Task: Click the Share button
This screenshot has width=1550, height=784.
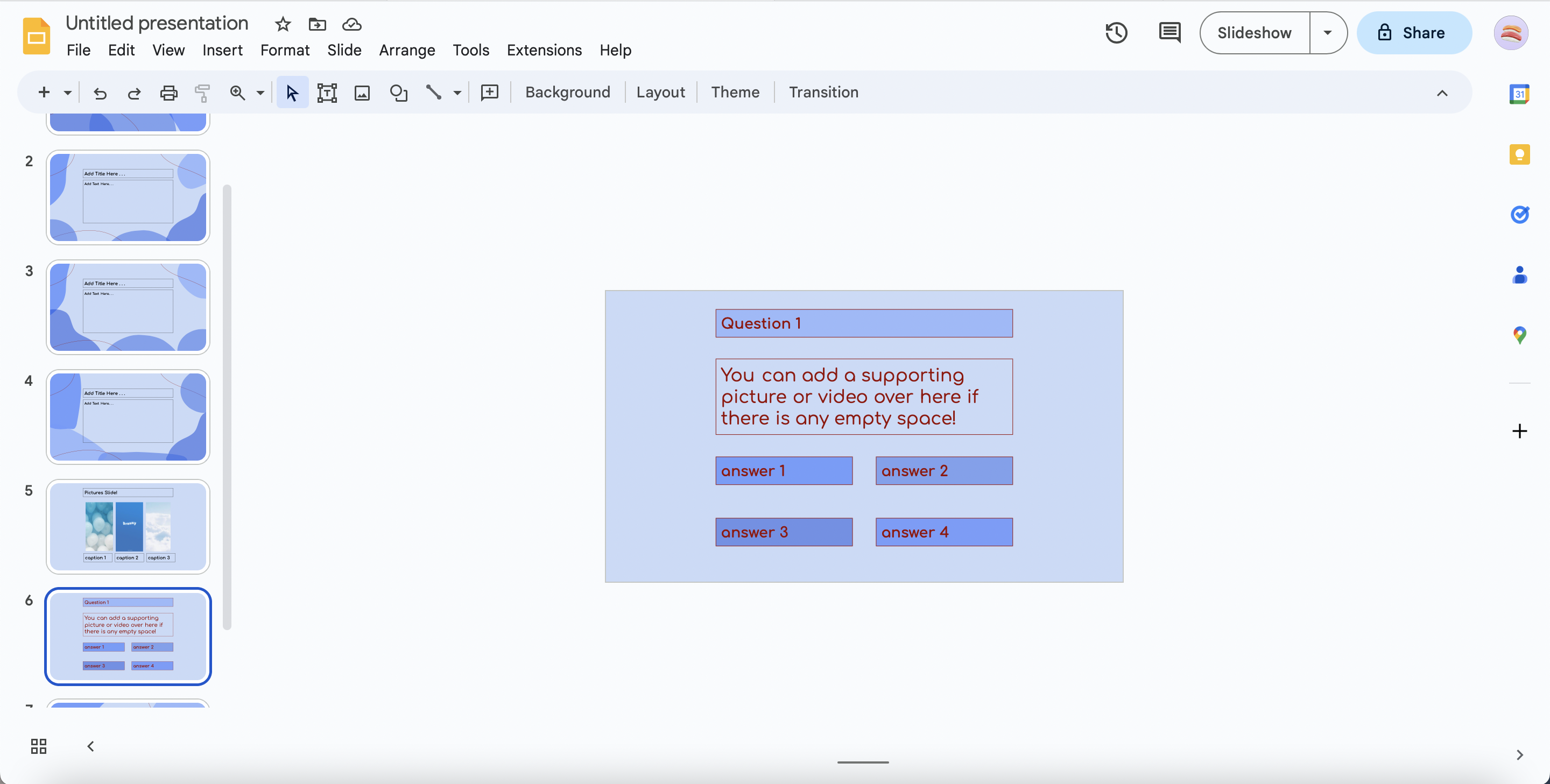Action: 1413,32
